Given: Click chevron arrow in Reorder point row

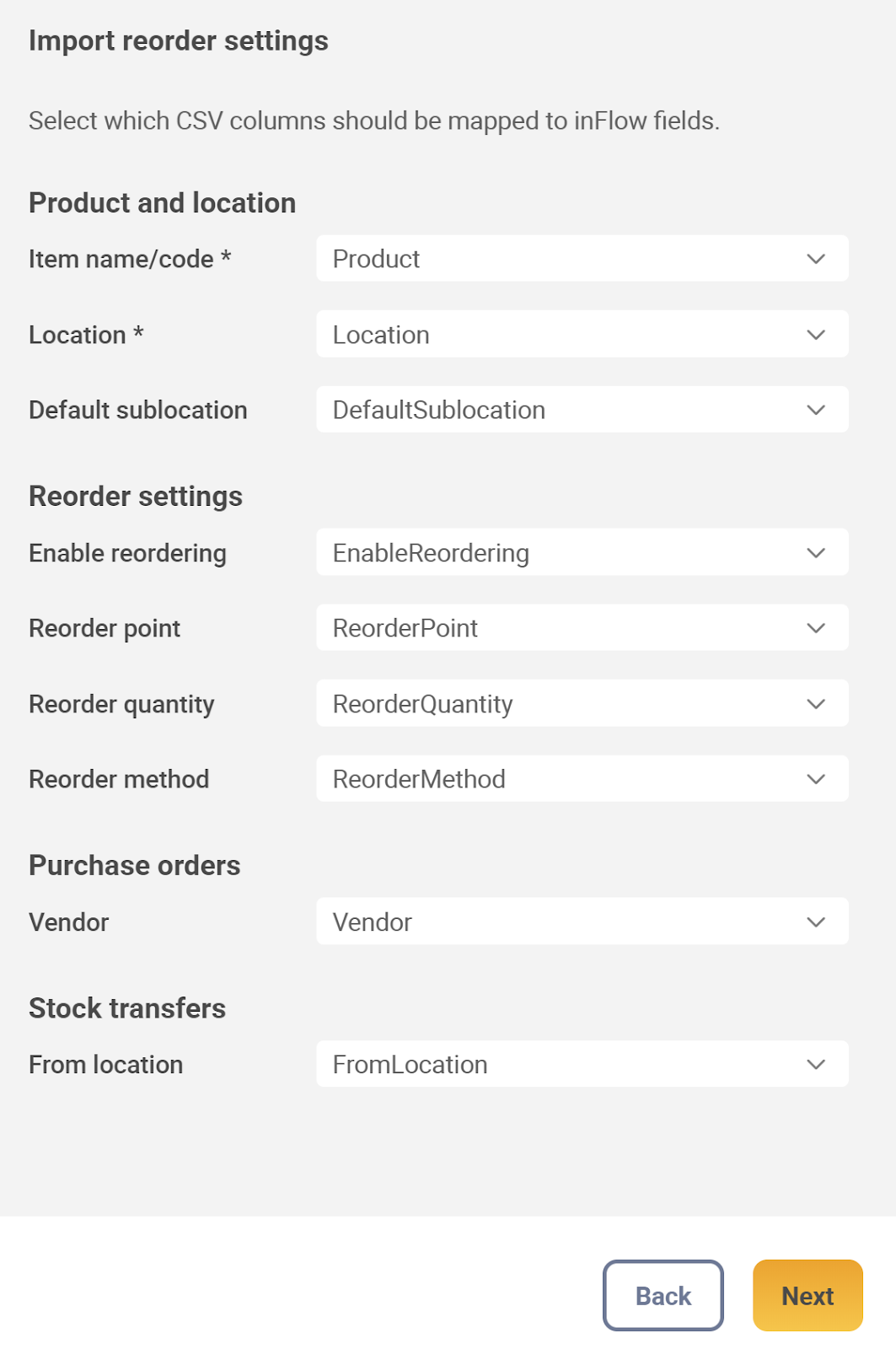Looking at the screenshot, I should 815,628.
